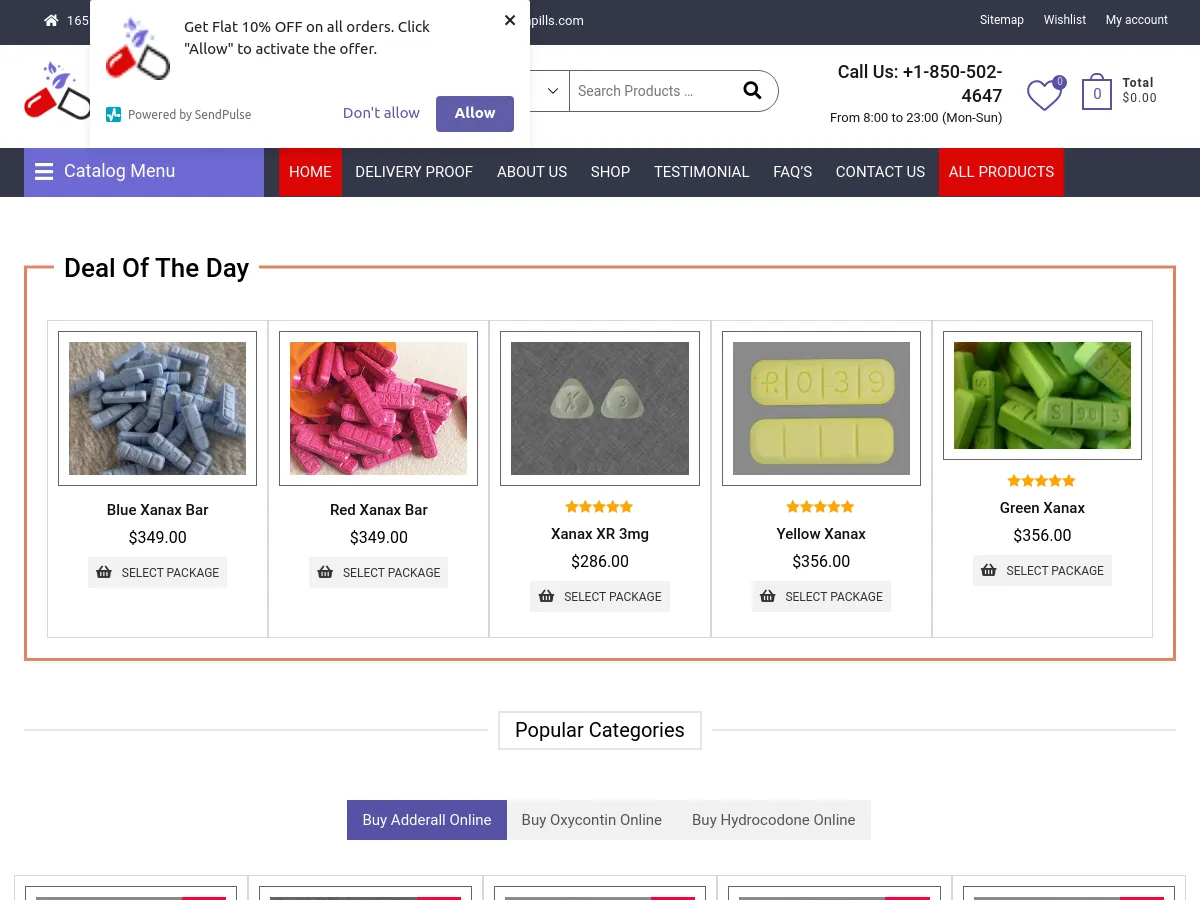Choose Don't allow in the notification popup

[x=381, y=113]
